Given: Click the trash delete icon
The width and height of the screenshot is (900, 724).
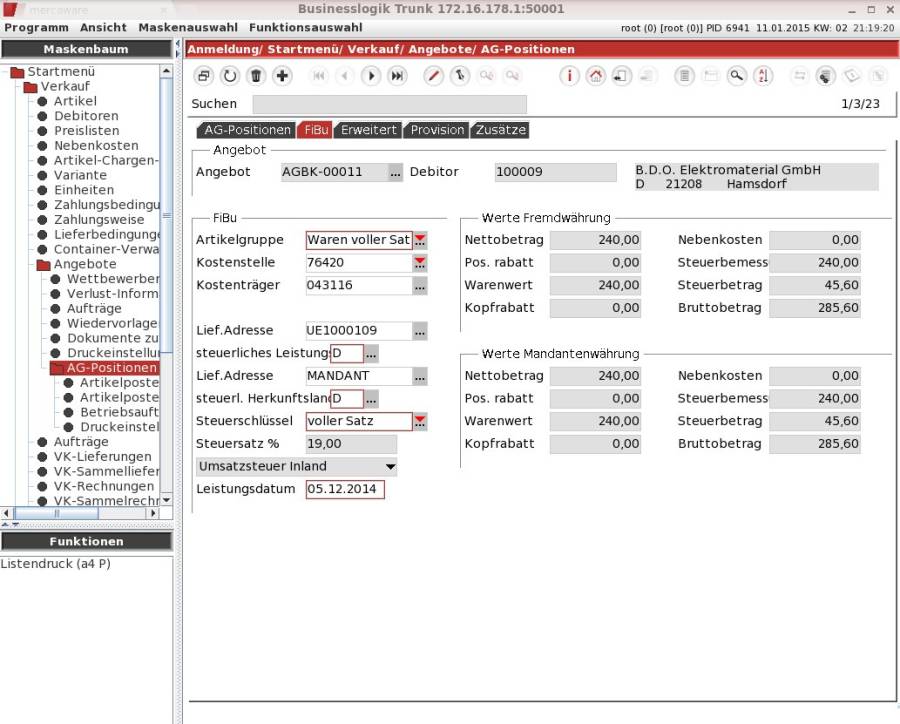Looking at the screenshot, I should pos(256,76).
